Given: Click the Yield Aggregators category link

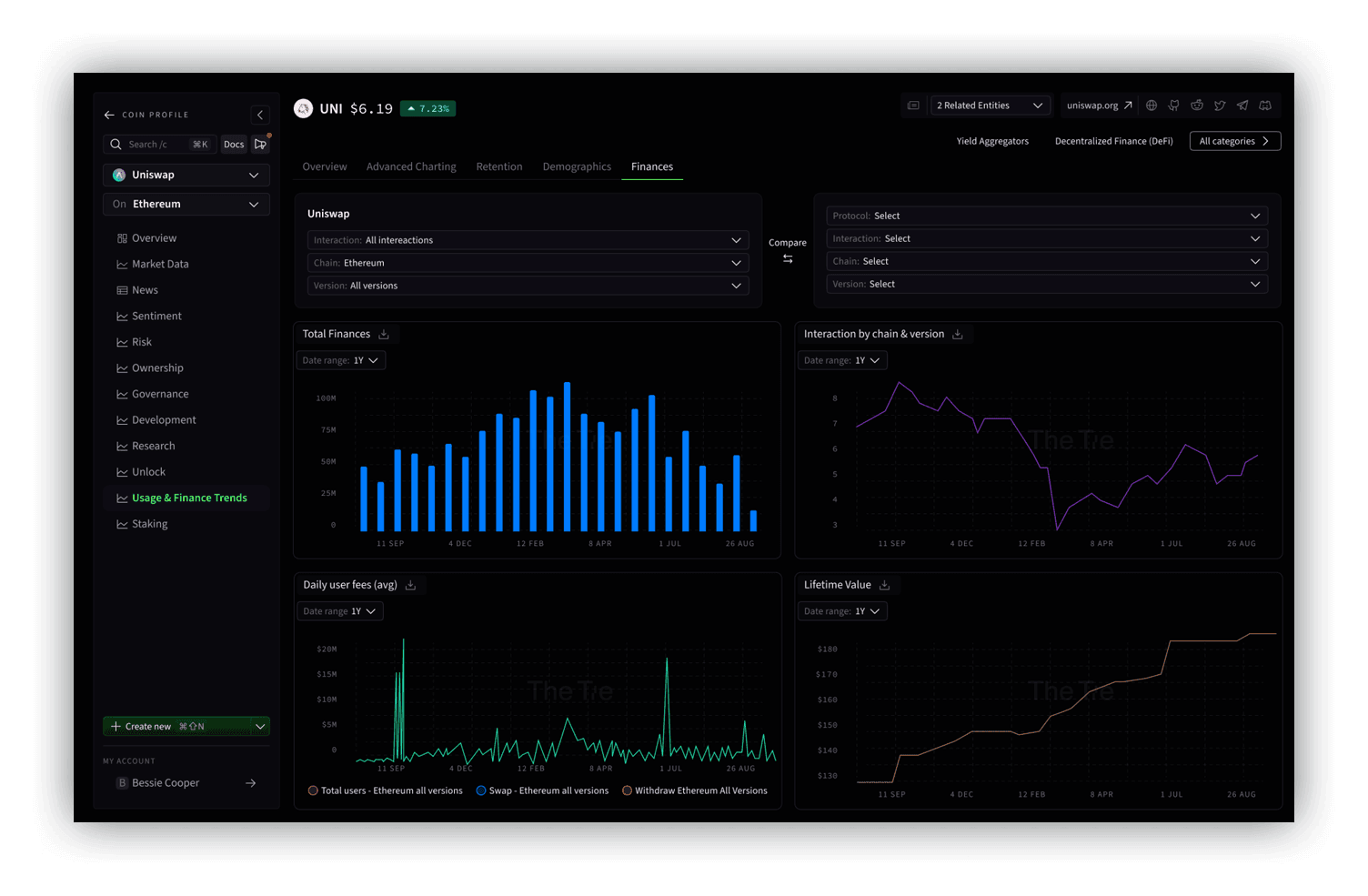Looking at the screenshot, I should coord(992,142).
